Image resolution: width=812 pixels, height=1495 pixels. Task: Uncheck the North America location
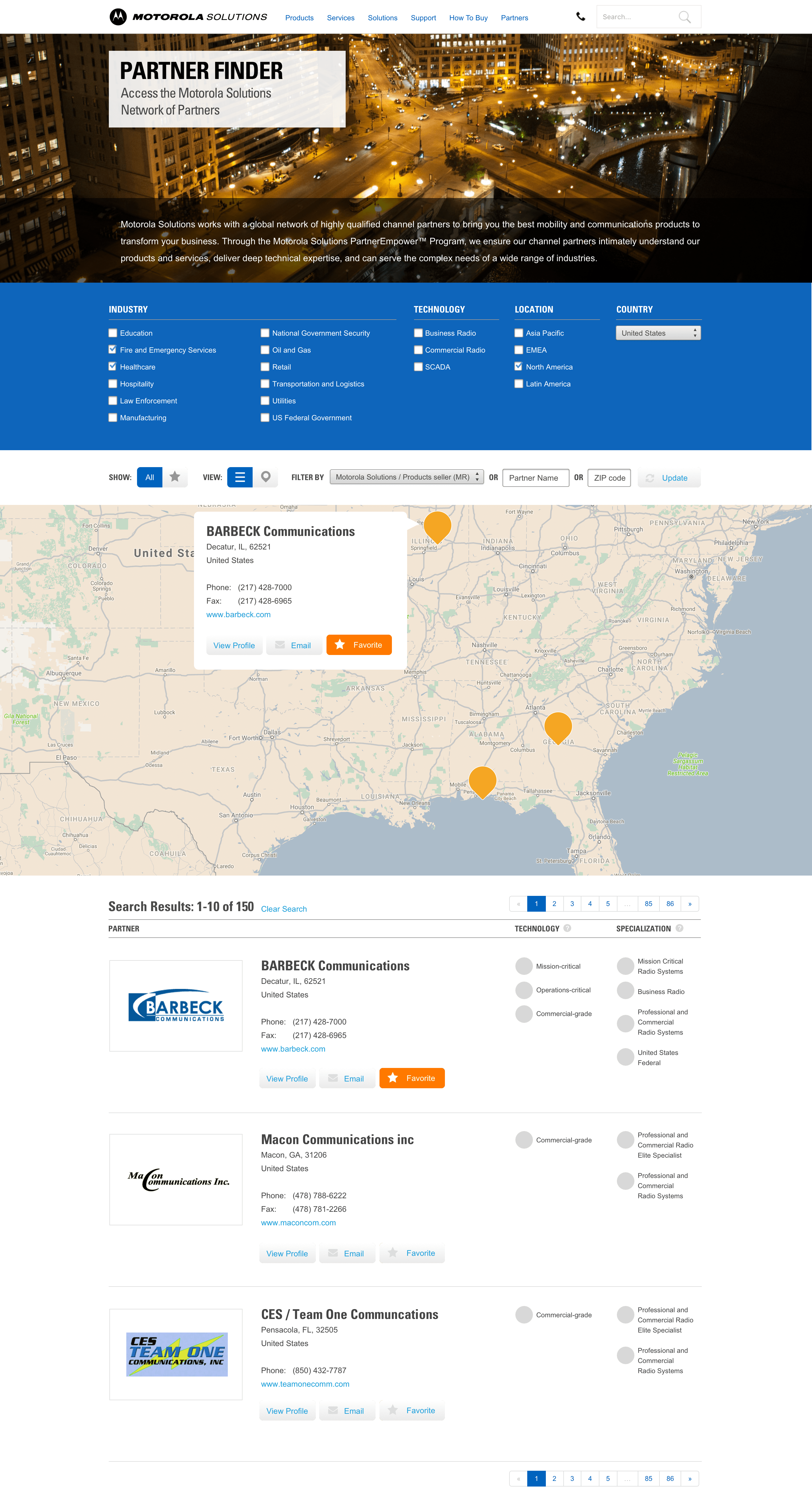point(518,367)
